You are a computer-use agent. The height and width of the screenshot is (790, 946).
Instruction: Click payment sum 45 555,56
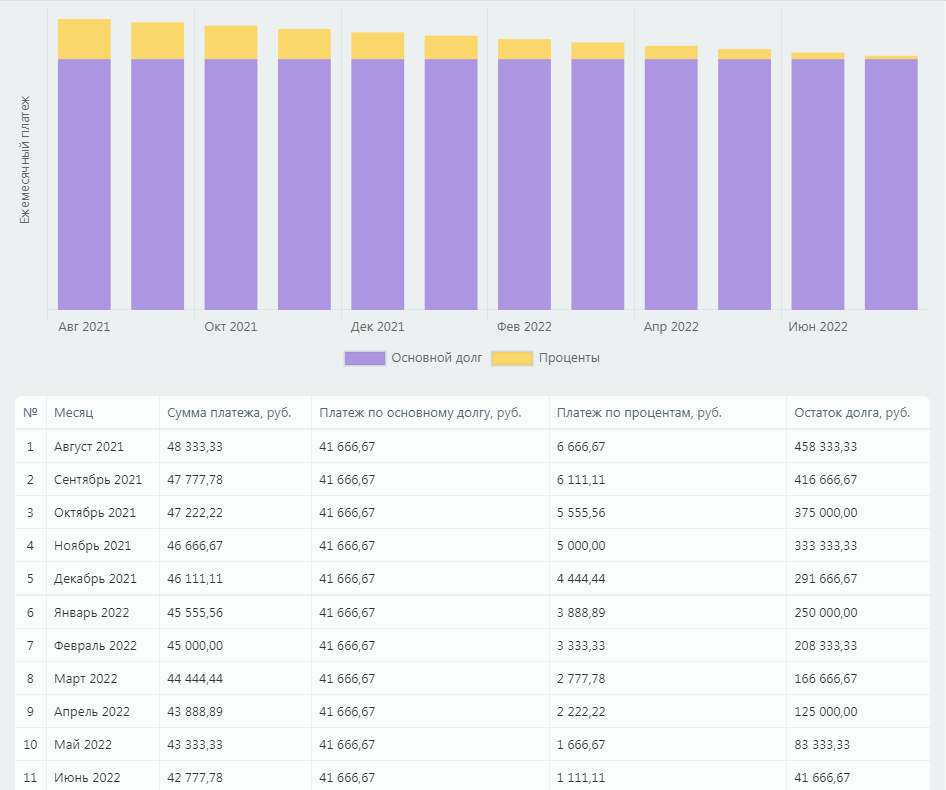195,613
